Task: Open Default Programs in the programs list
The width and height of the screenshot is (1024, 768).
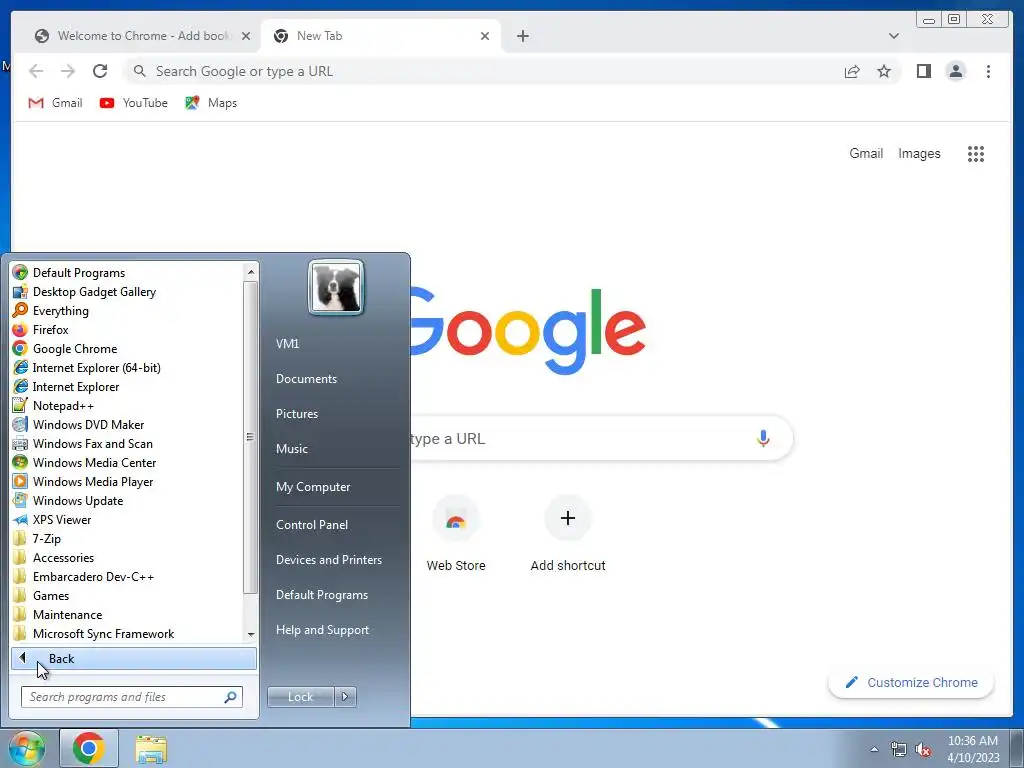Action: coord(78,272)
